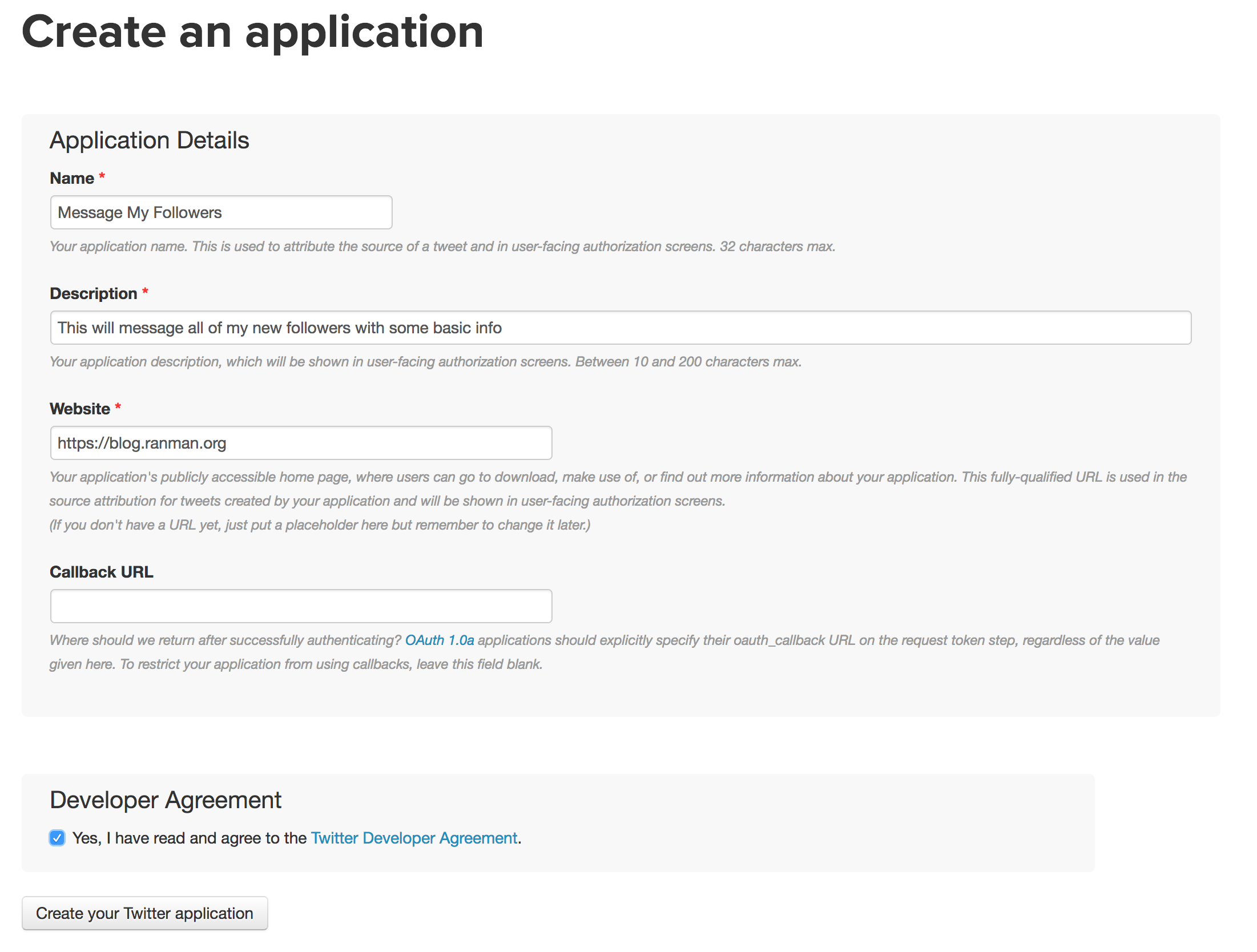The height and width of the screenshot is (952, 1257).
Task: Click the Developer Agreement section heading
Action: click(x=166, y=800)
